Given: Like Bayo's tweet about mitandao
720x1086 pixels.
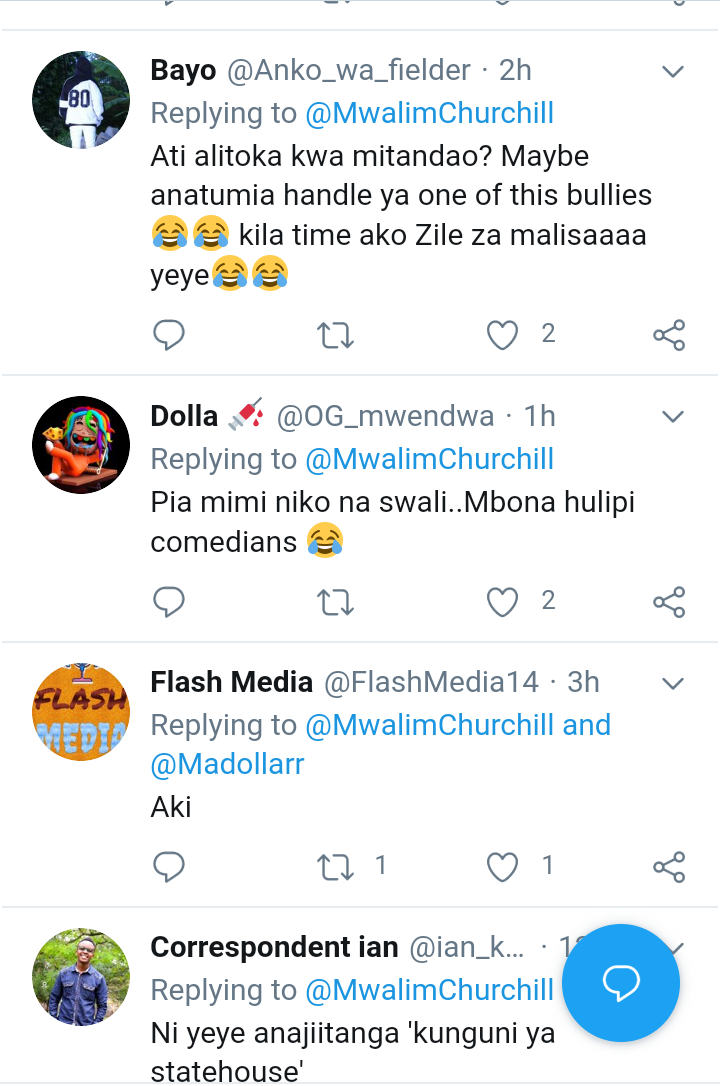Looking at the screenshot, I should pyautogui.click(x=502, y=335).
